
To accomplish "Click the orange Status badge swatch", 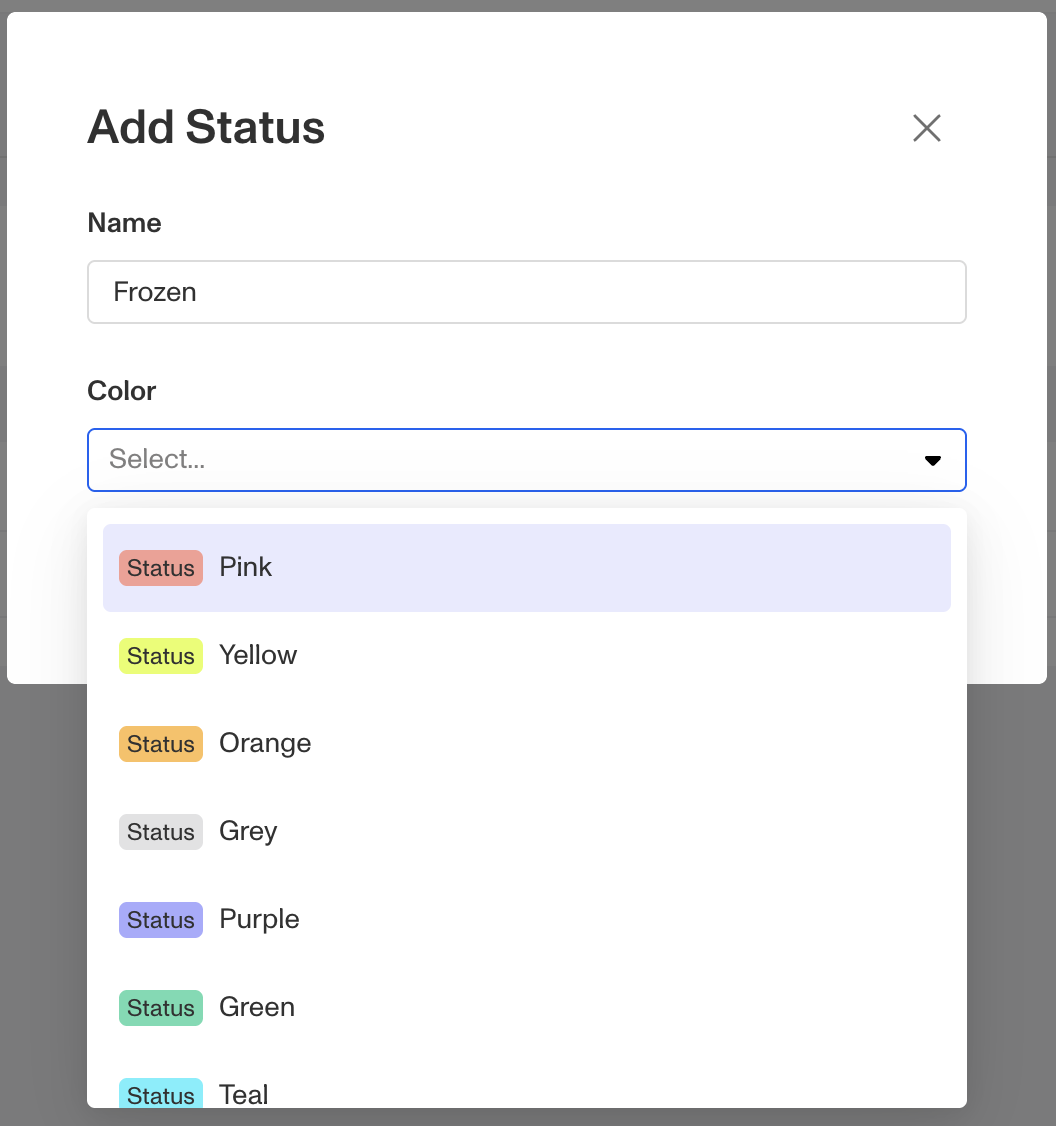I will coord(161,744).
